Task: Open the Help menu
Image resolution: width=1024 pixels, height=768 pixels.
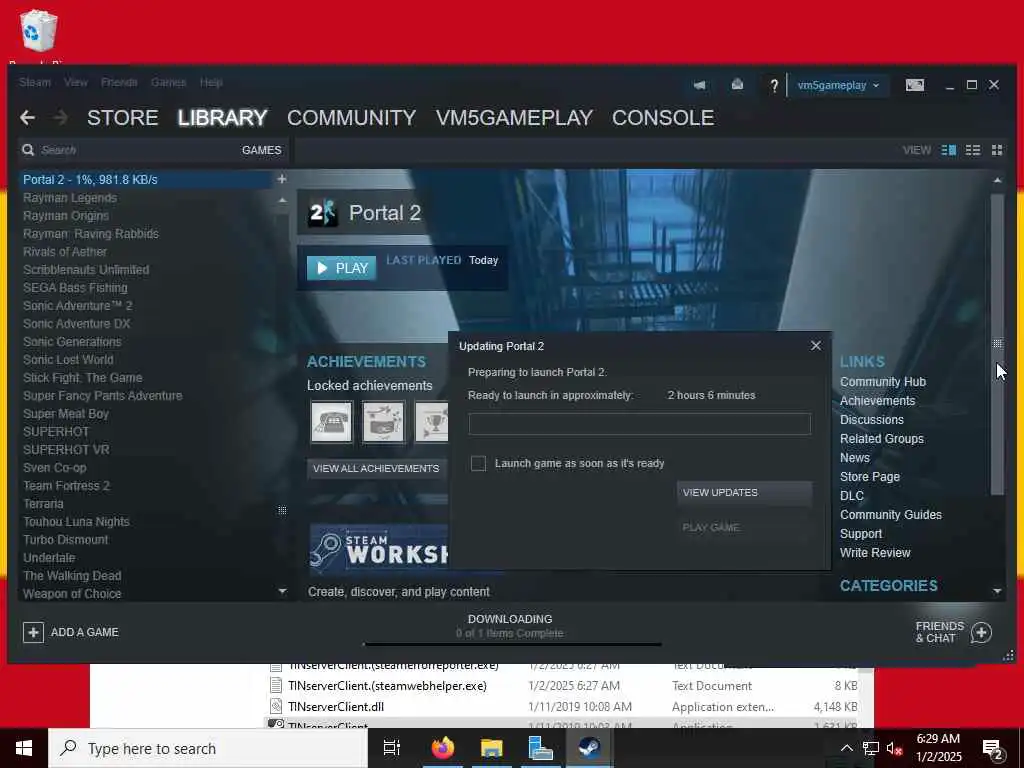Action: 211,82
